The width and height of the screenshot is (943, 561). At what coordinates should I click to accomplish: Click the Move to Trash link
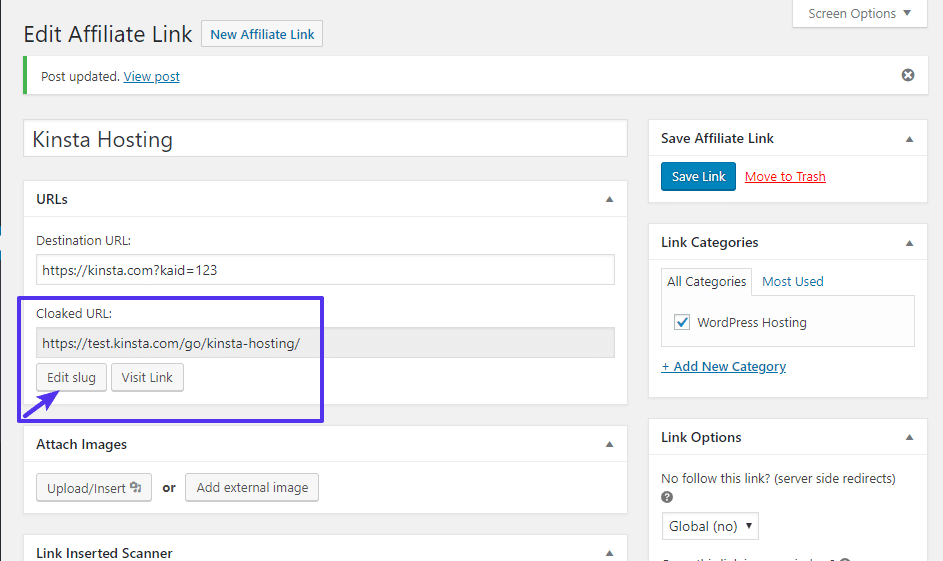(x=785, y=177)
